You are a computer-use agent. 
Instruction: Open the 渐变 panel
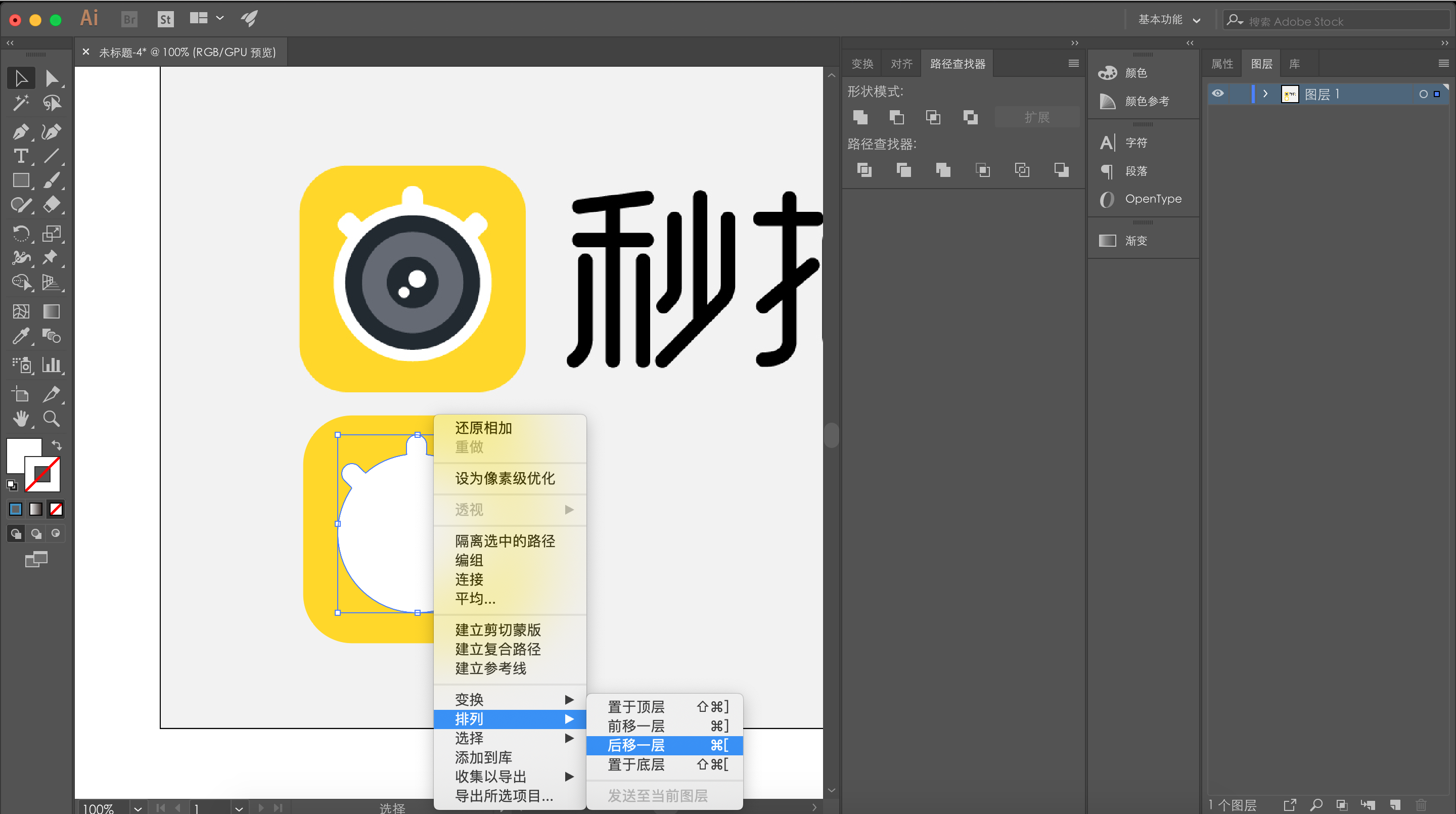(x=1135, y=241)
